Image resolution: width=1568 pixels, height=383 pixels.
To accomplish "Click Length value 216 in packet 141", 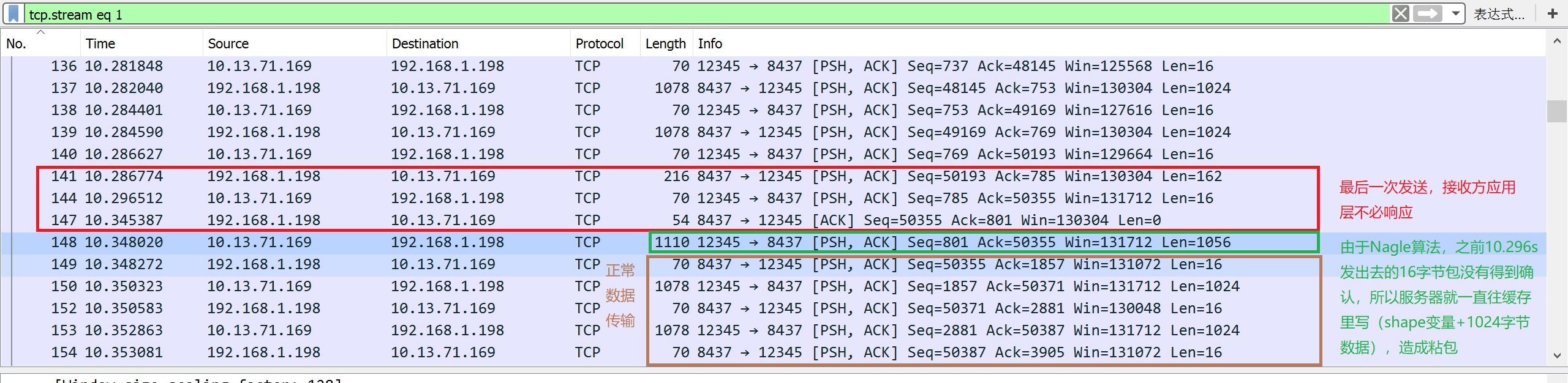I will [676, 176].
